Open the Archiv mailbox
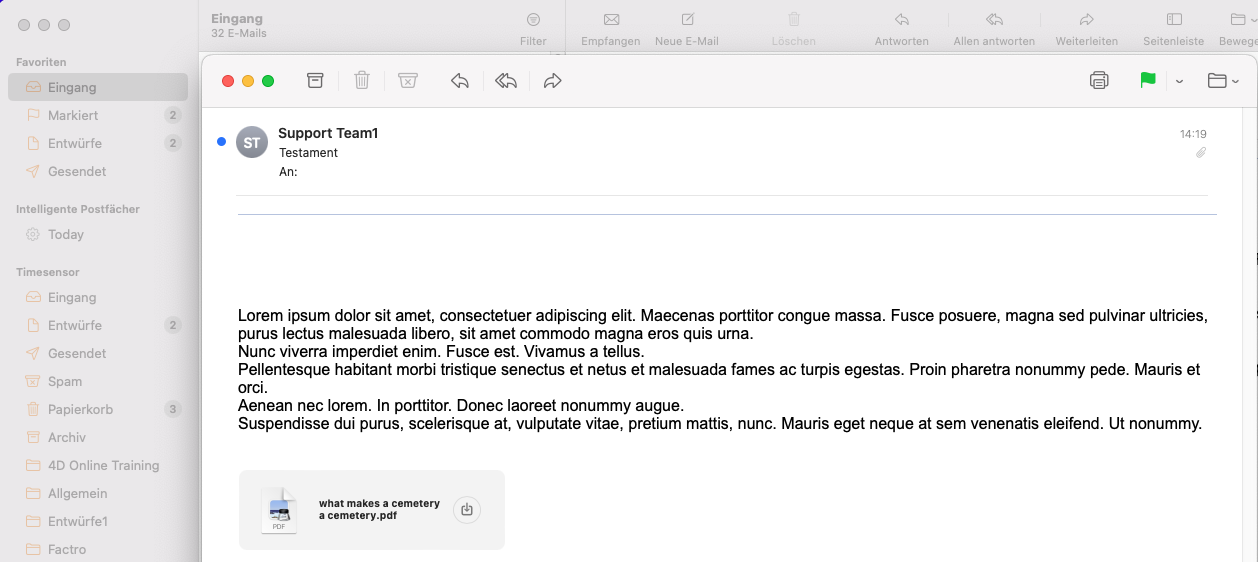 point(98,437)
